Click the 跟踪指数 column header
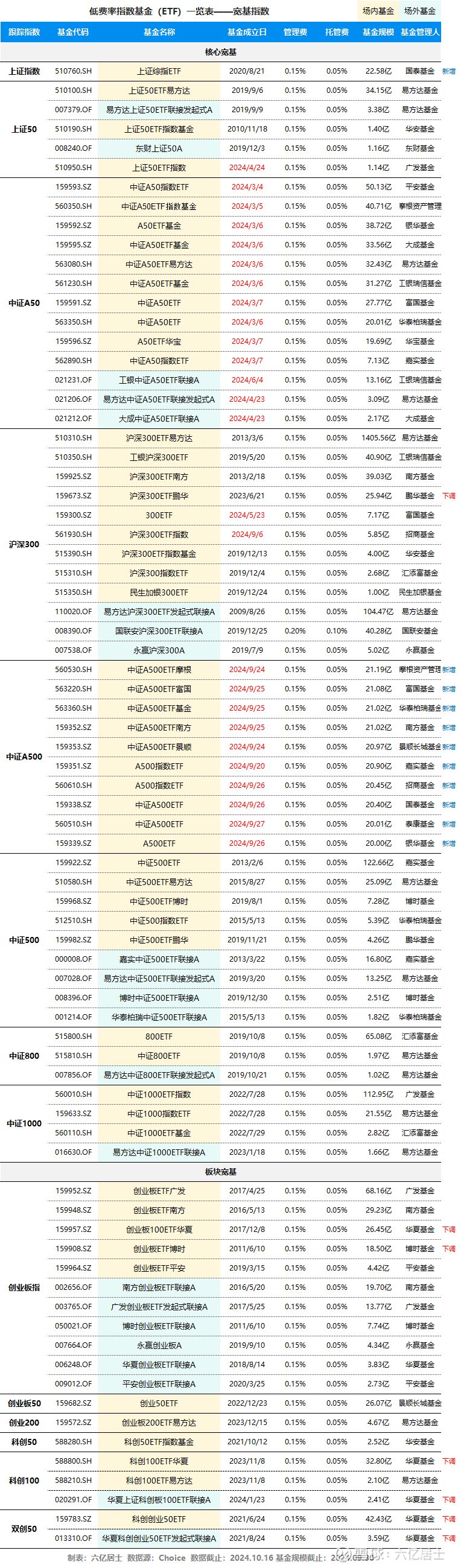The height and width of the screenshot is (1568, 458). click(x=24, y=32)
